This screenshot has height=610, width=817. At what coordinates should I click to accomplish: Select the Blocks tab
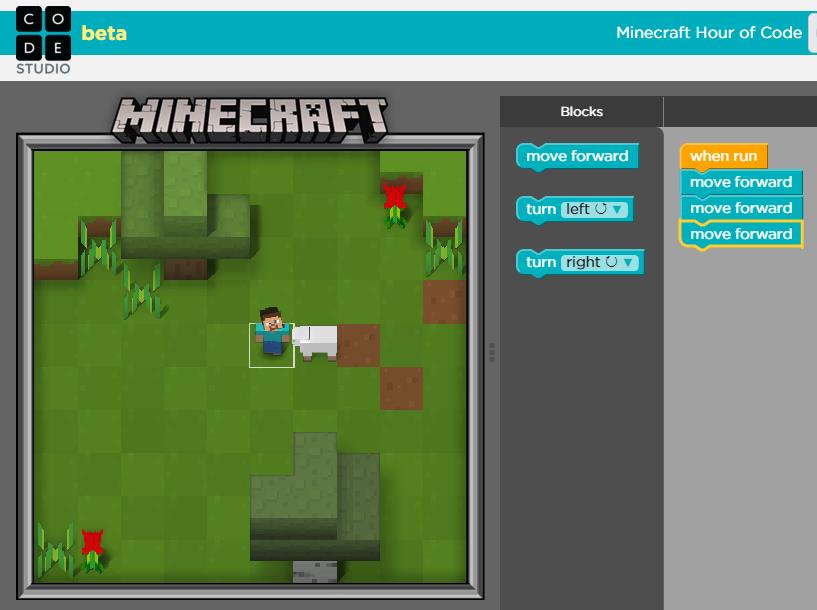pyautogui.click(x=581, y=111)
